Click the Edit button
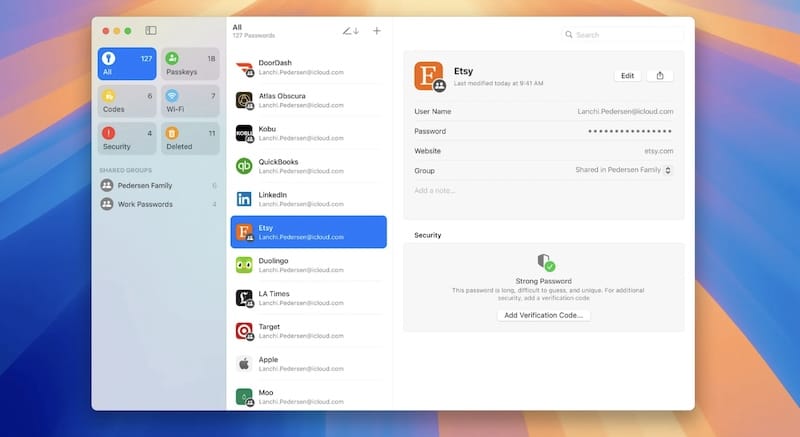Viewport: 800px width, 437px height. point(627,75)
